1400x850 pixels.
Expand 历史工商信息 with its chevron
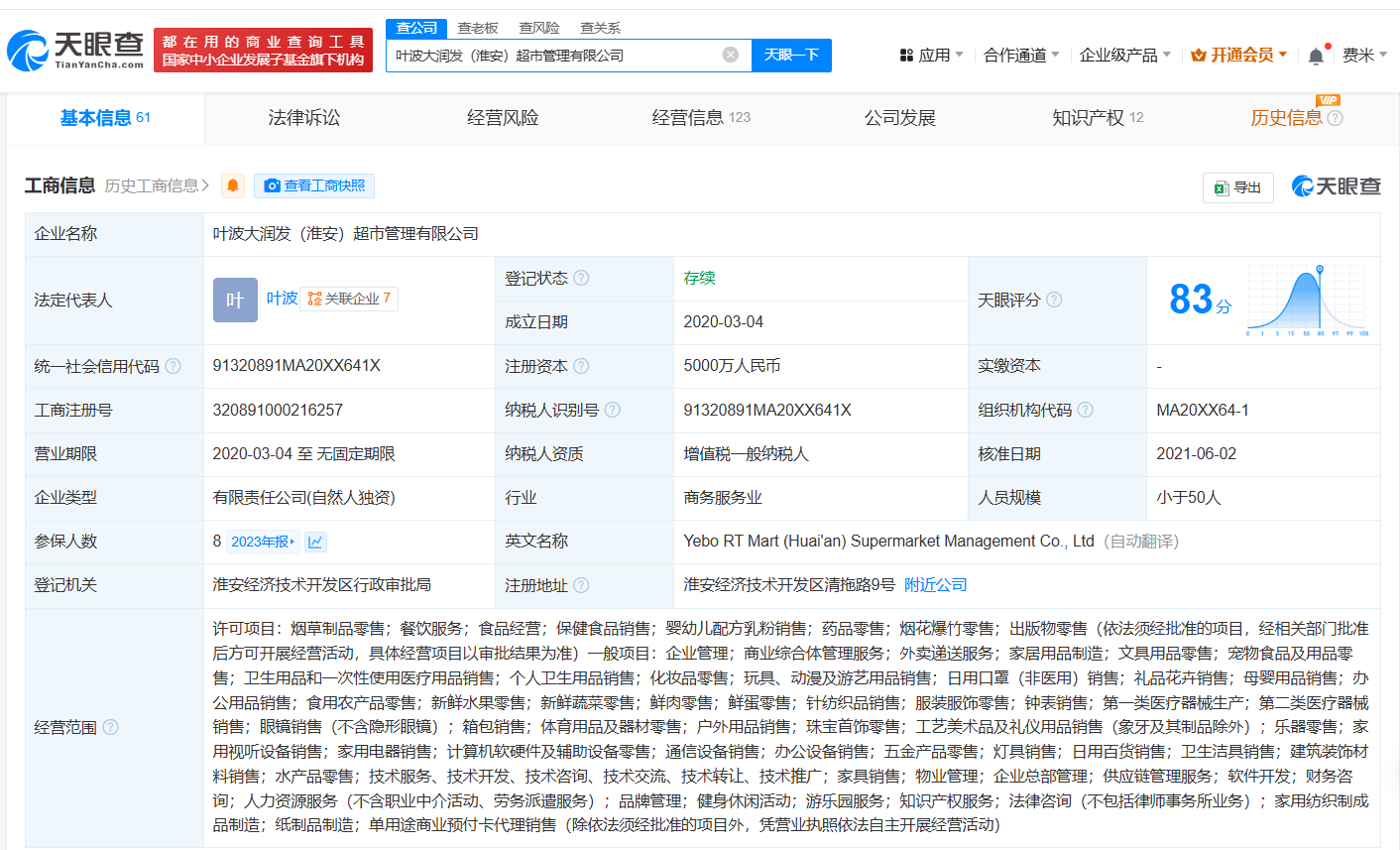157,185
